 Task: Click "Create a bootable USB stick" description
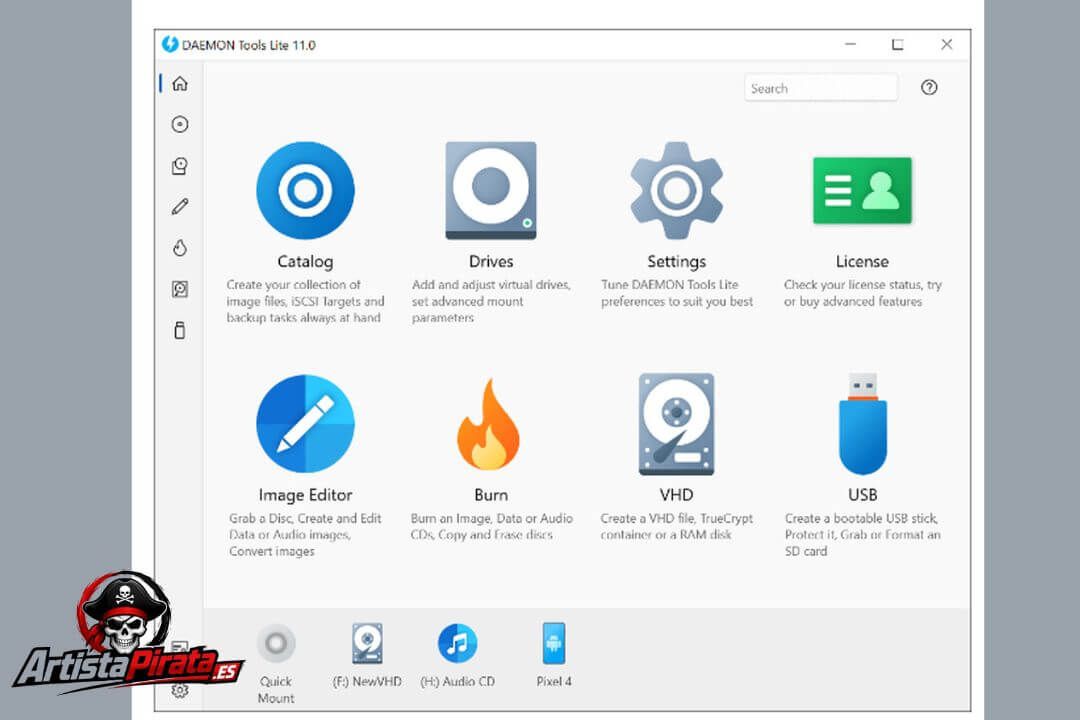point(862,535)
